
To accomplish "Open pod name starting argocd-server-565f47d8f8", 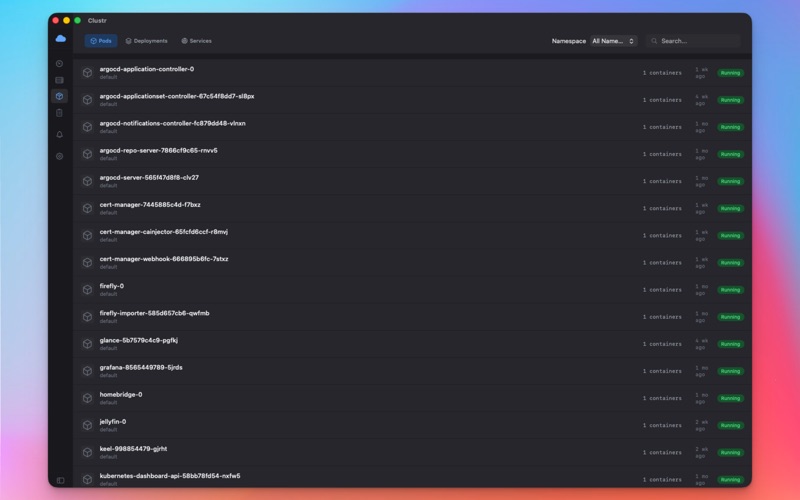I will pos(149,178).
